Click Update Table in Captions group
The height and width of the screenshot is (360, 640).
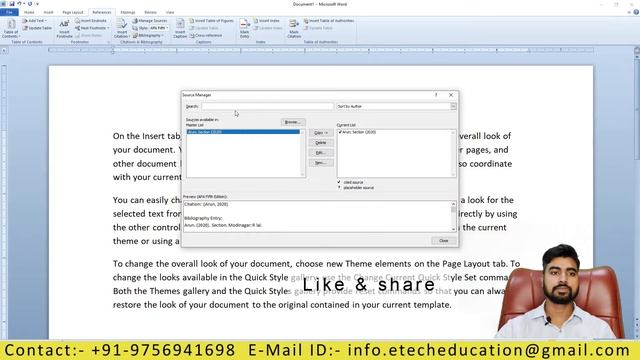click(204, 28)
